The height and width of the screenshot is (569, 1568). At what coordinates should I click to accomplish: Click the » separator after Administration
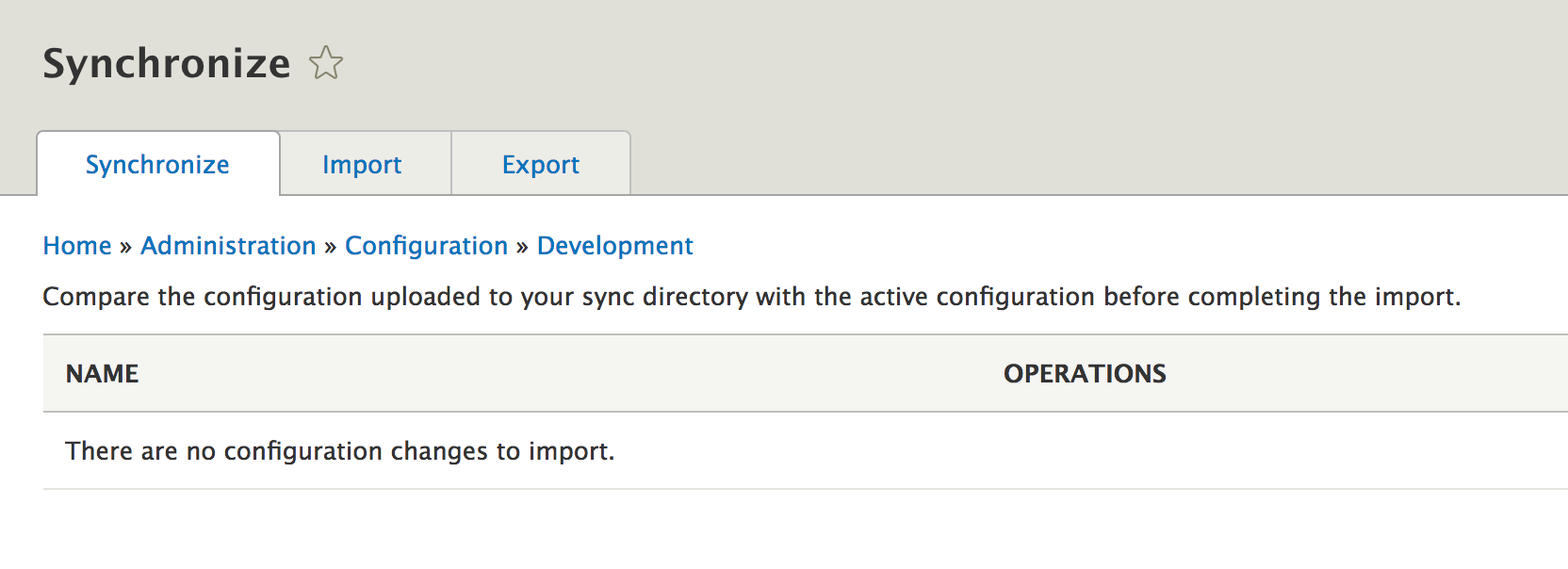coord(330,247)
